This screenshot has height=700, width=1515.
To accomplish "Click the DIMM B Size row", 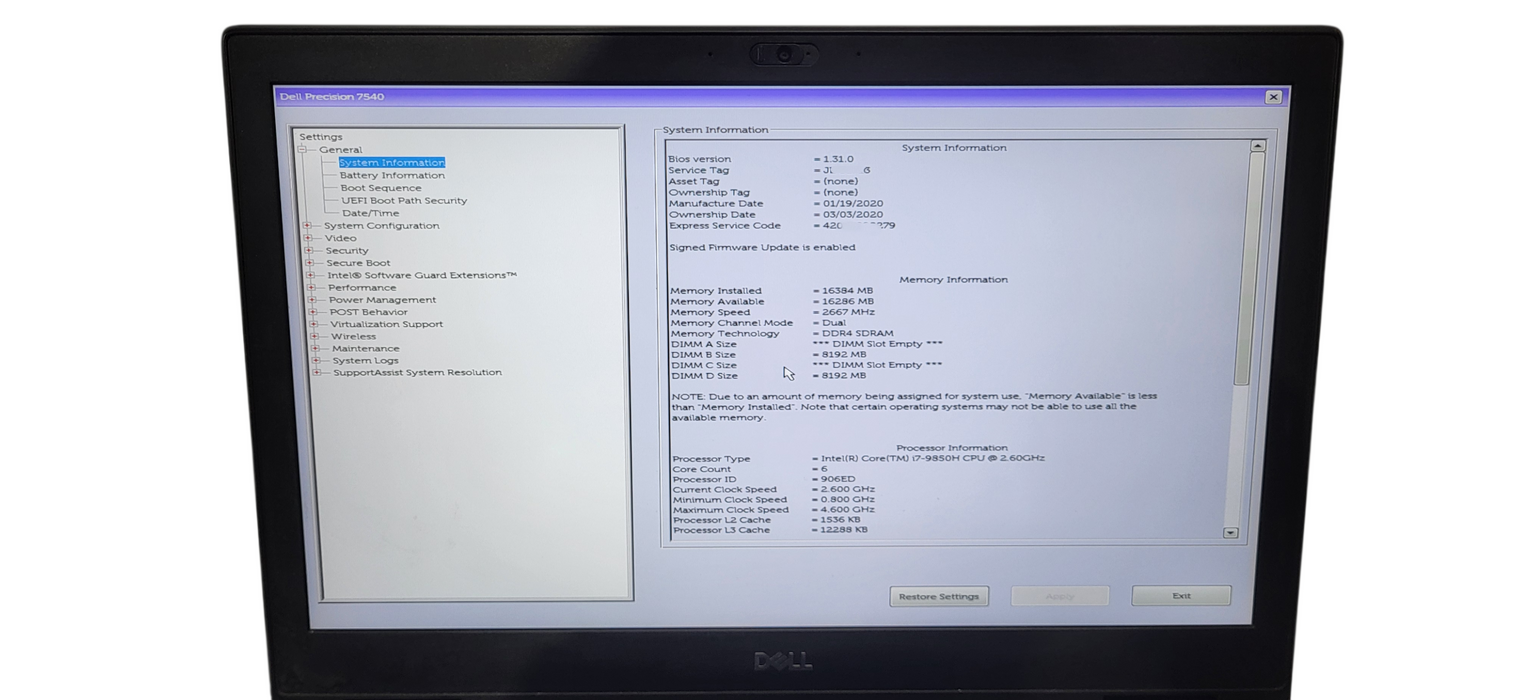I will [769, 355].
